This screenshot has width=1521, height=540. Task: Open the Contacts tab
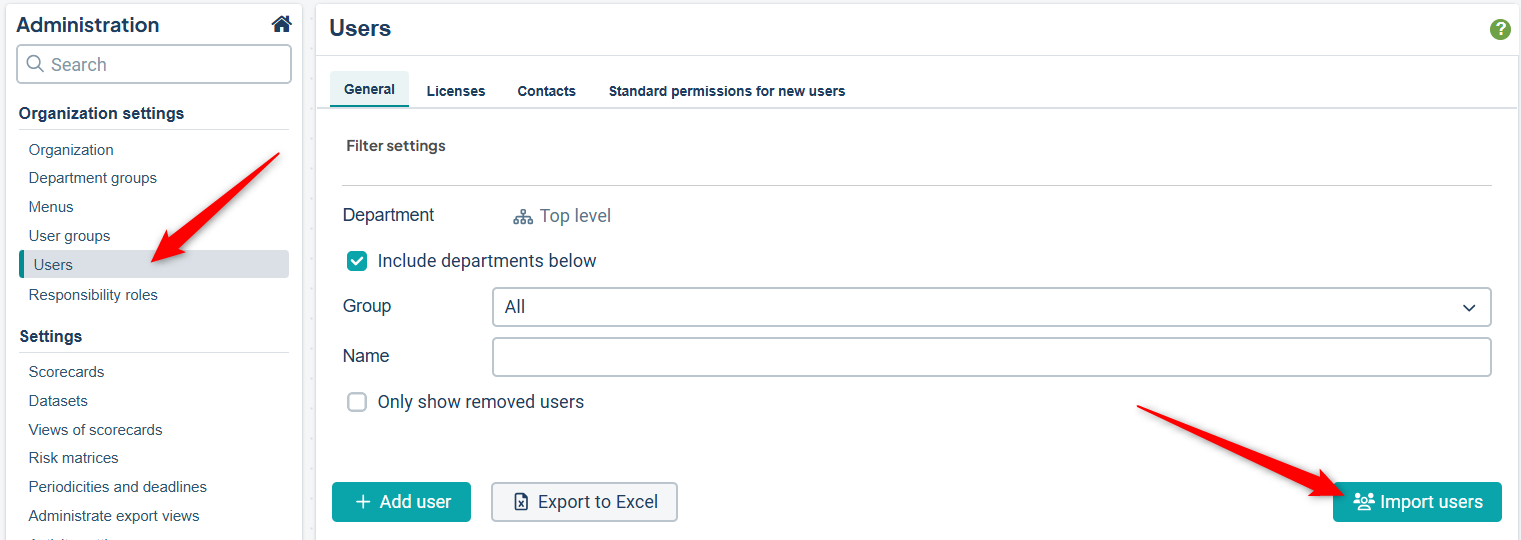546,91
